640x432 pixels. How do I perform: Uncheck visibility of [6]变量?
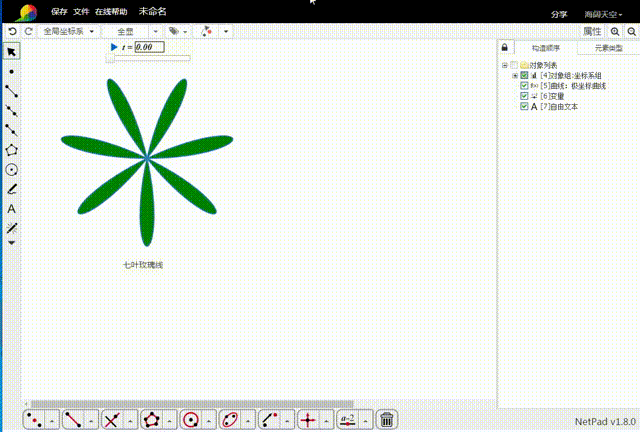click(x=524, y=96)
